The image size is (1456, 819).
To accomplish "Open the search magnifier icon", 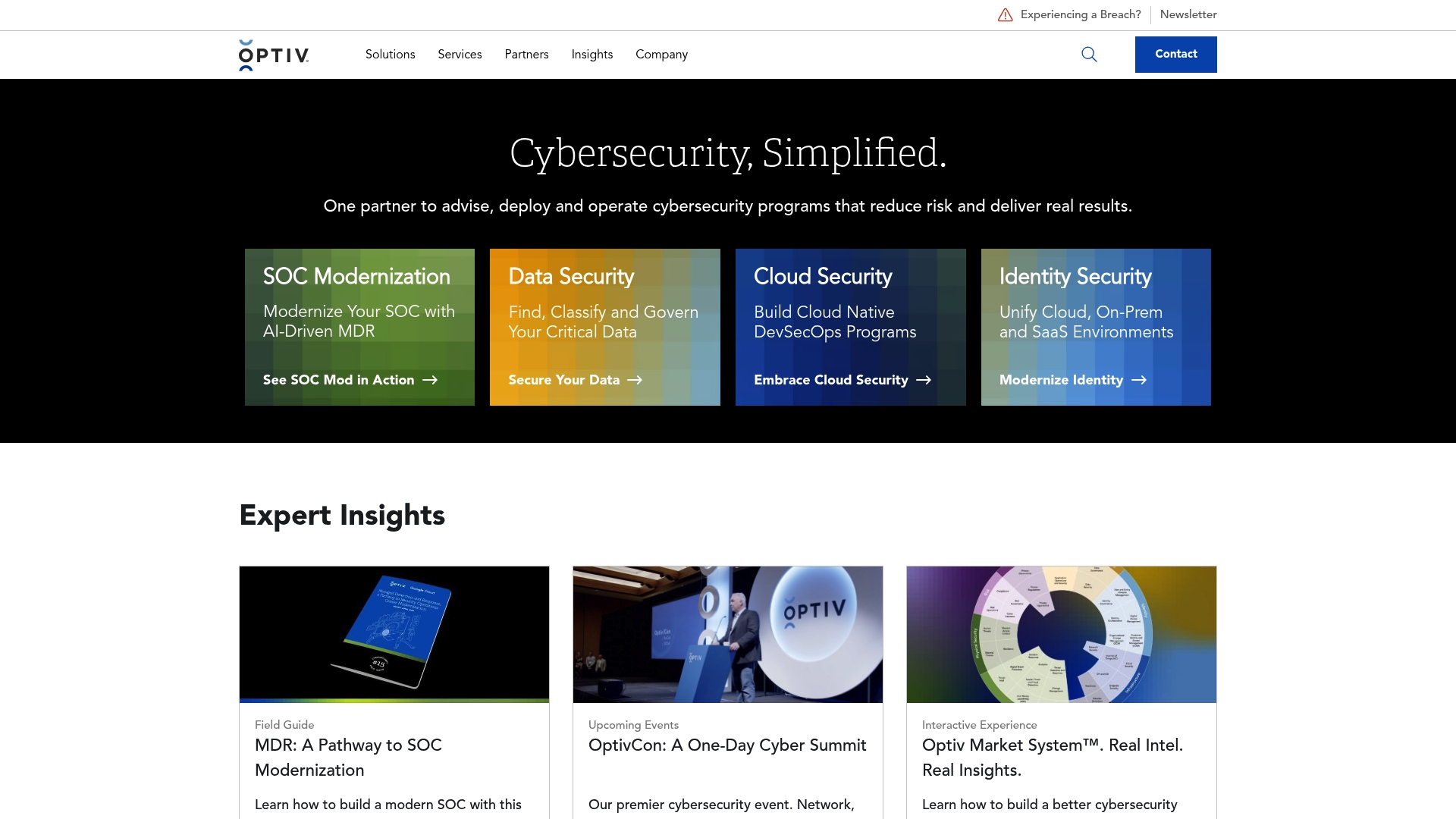I will pos(1089,55).
